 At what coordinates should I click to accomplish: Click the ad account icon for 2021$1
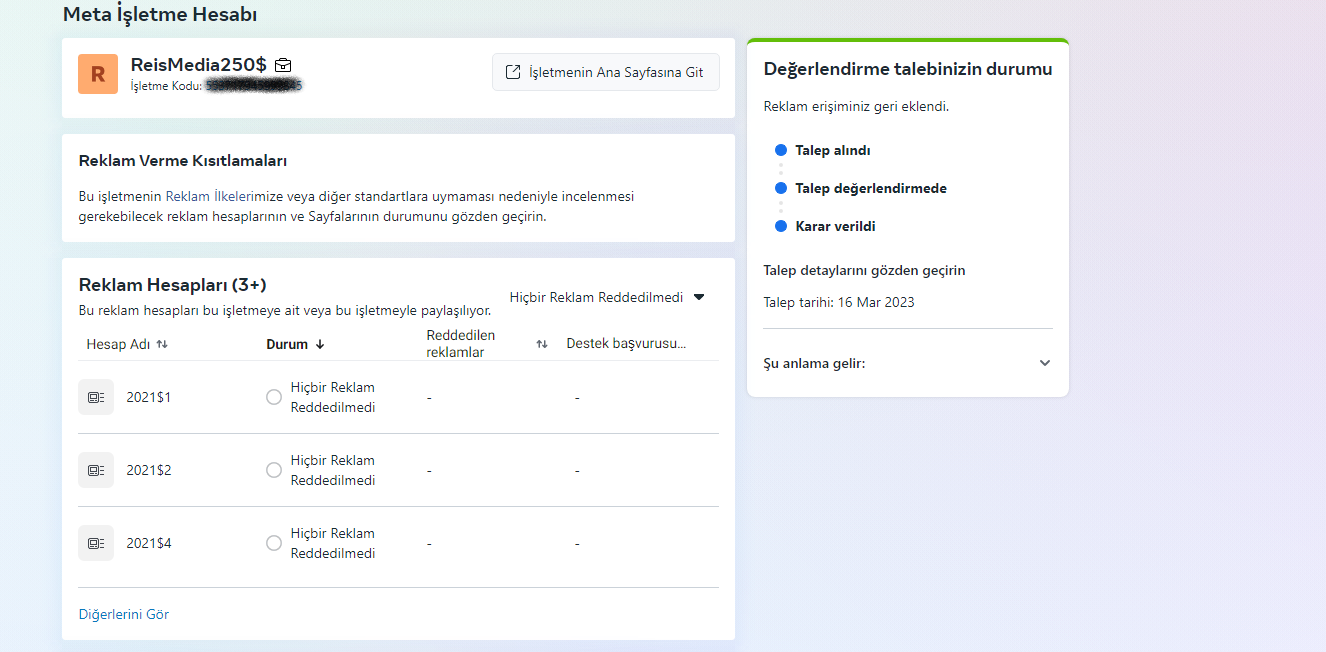coord(96,397)
